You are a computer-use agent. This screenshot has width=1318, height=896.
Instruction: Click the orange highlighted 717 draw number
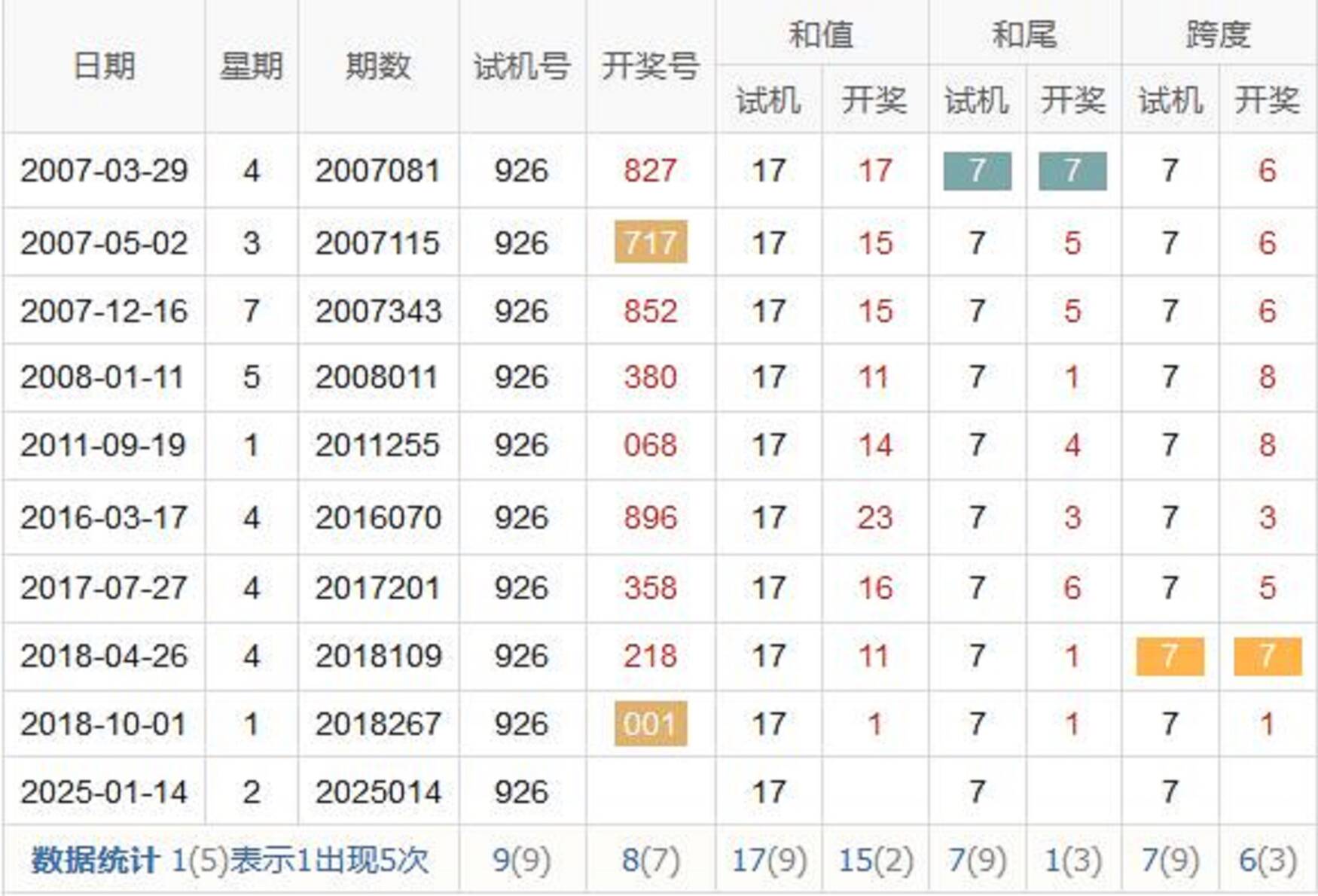pos(651,242)
